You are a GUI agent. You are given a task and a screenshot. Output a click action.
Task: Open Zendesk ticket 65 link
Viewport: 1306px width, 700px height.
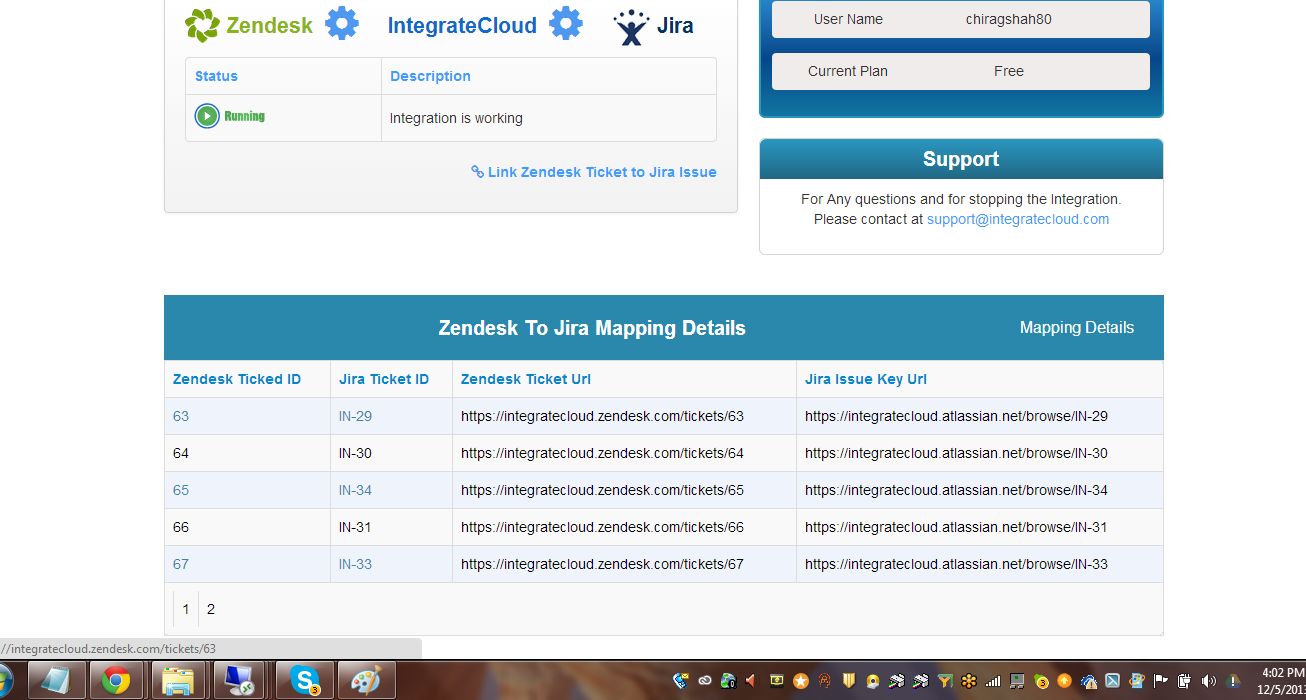pos(181,490)
